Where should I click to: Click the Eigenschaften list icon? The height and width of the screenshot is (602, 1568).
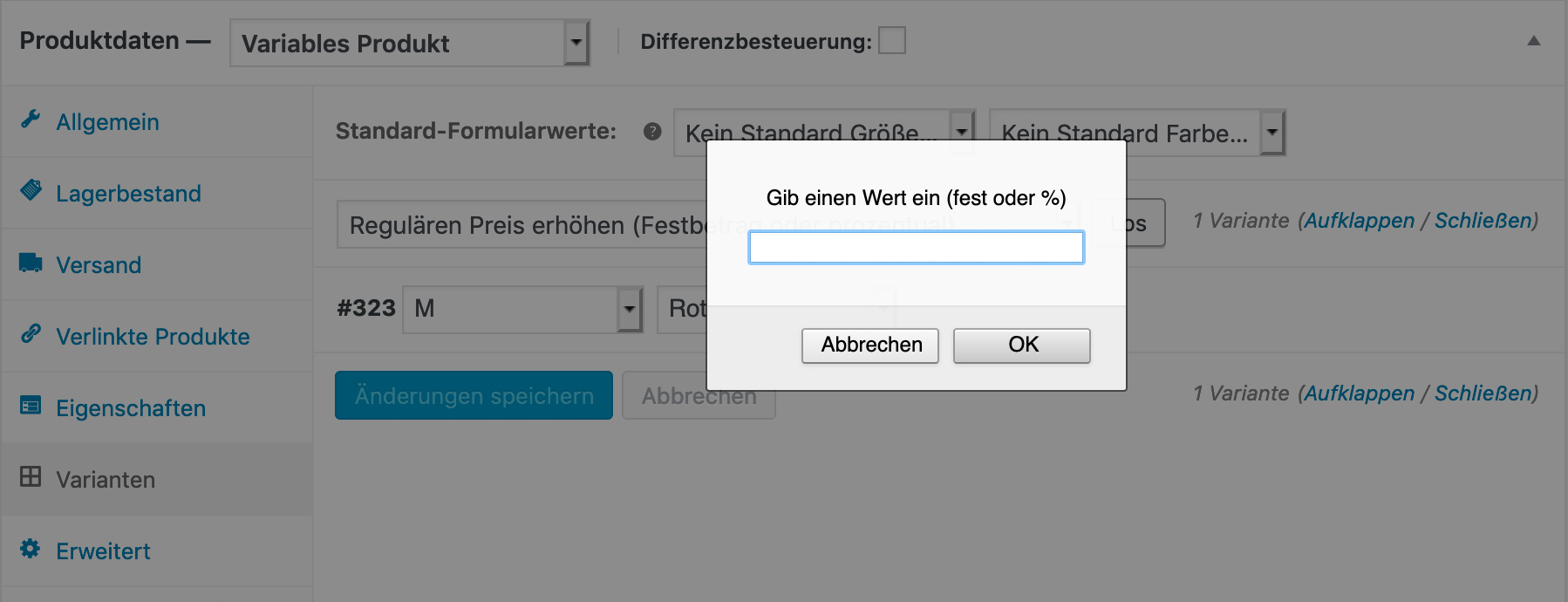[x=31, y=405]
